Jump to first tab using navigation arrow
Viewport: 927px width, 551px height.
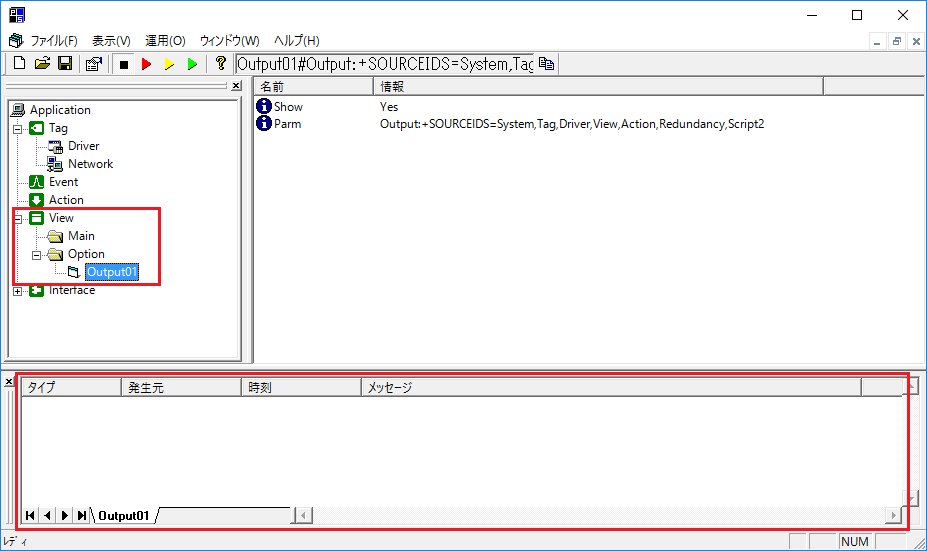click(x=30, y=515)
